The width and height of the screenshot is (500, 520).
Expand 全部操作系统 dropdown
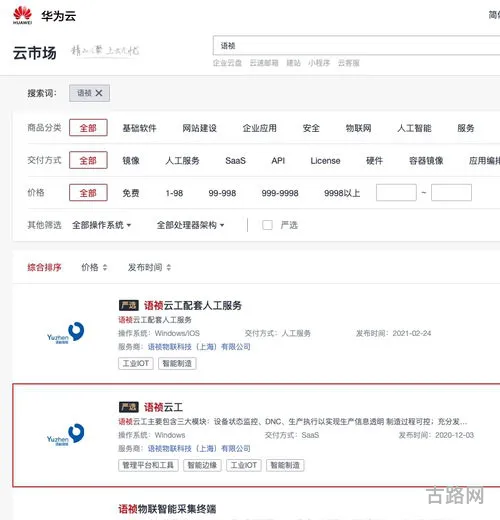101,225
